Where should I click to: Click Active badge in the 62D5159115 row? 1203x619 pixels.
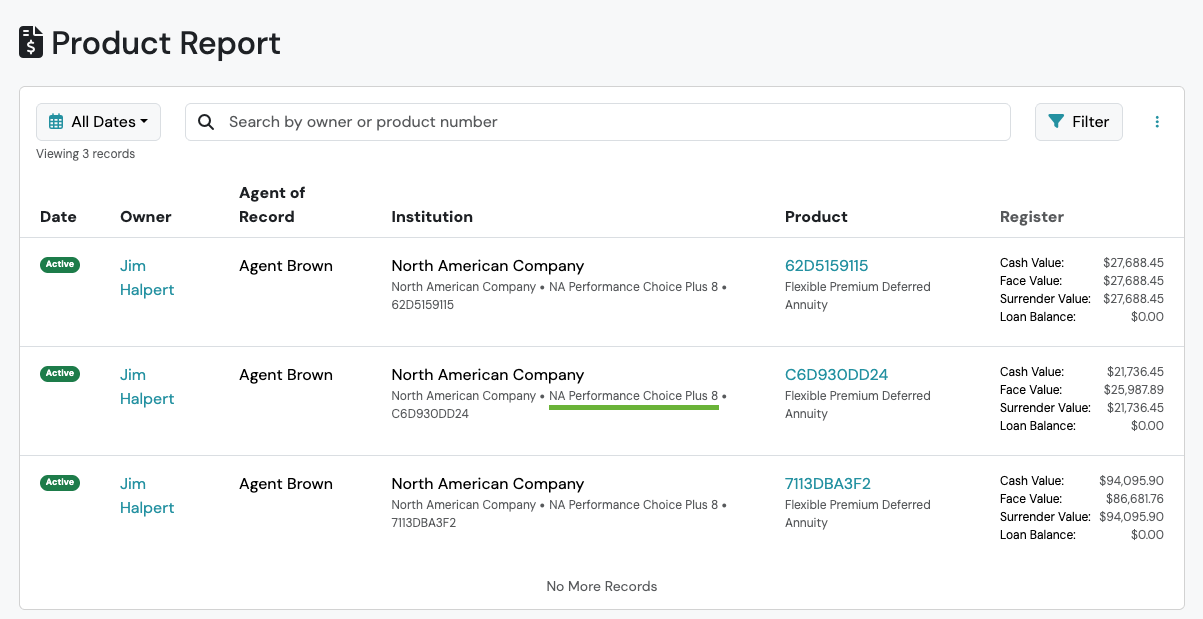tap(60, 265)
